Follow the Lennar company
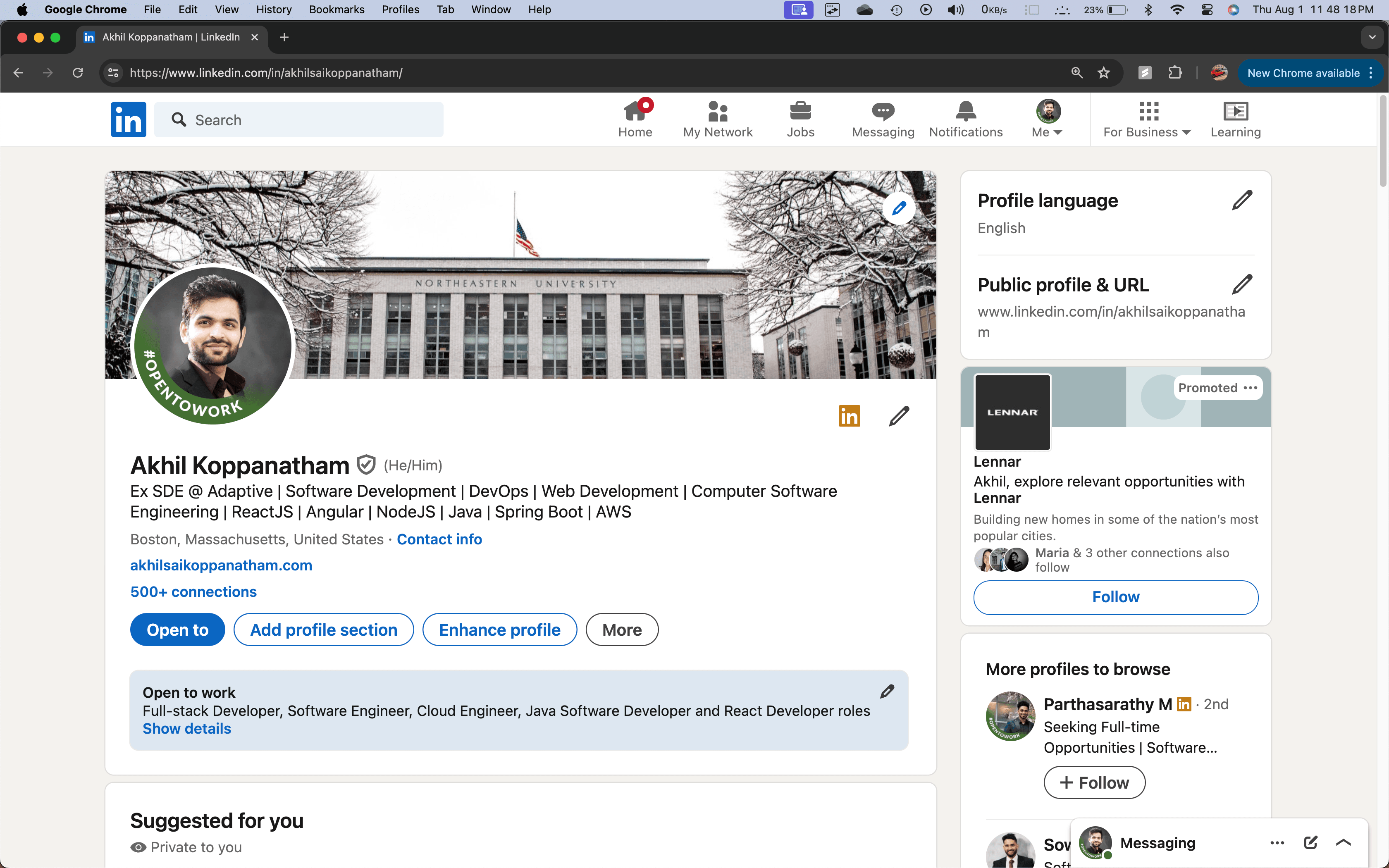Screen dimensions: 1389x868 pos(1115,597)
